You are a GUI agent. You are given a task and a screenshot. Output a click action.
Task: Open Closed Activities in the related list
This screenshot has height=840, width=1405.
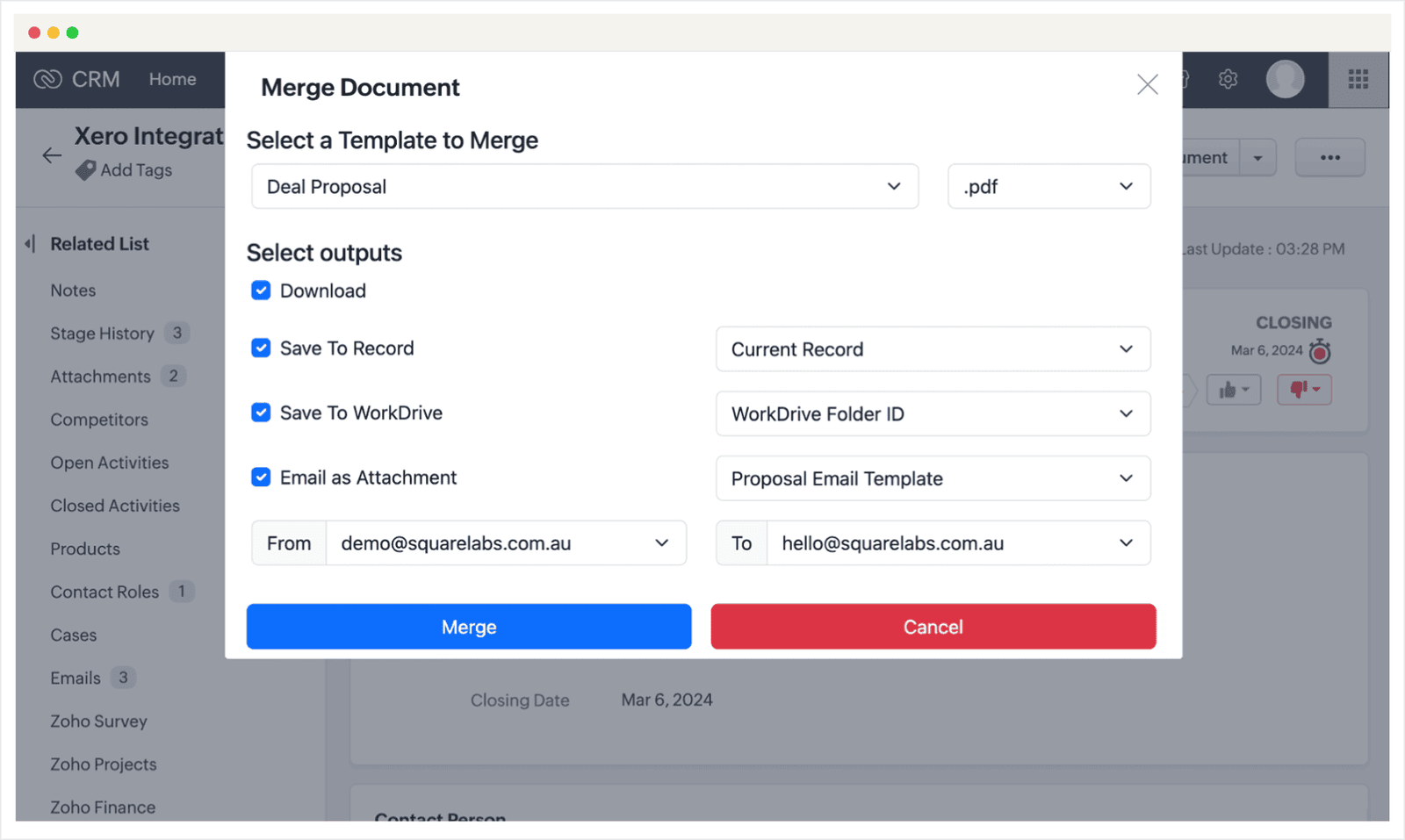point(115,506)
